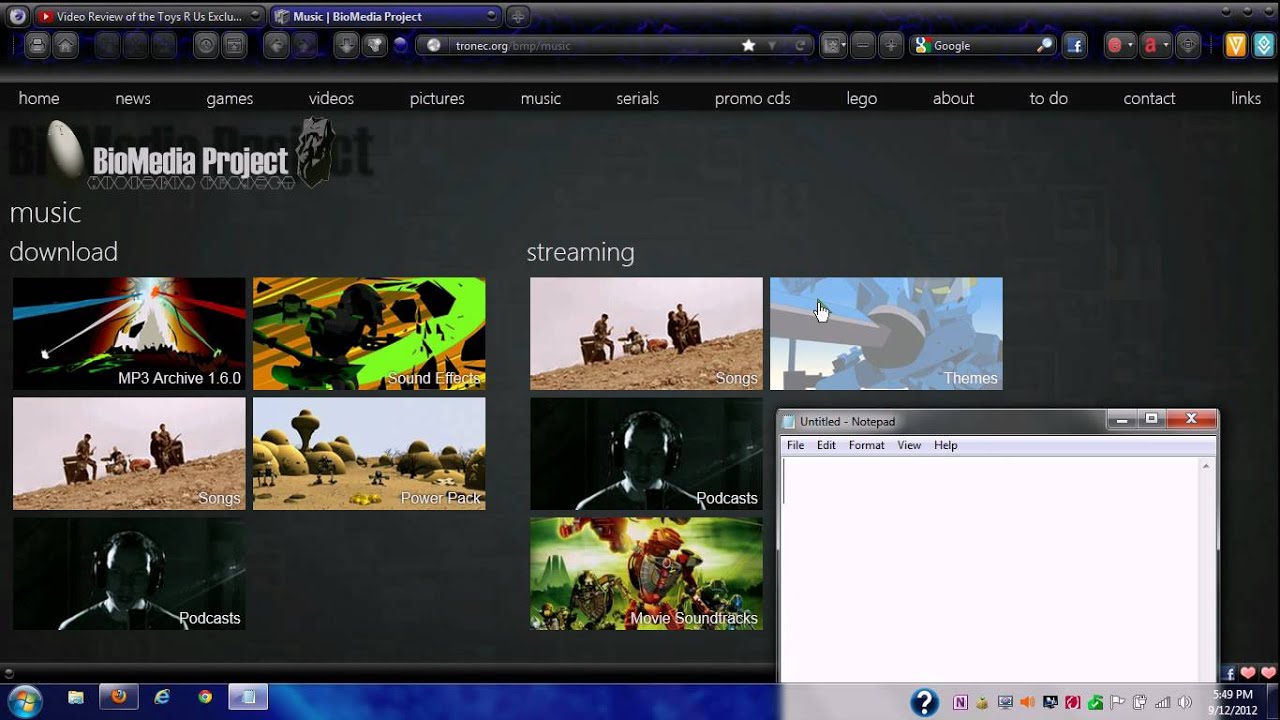Bookmark this page with the star icon

748,45
